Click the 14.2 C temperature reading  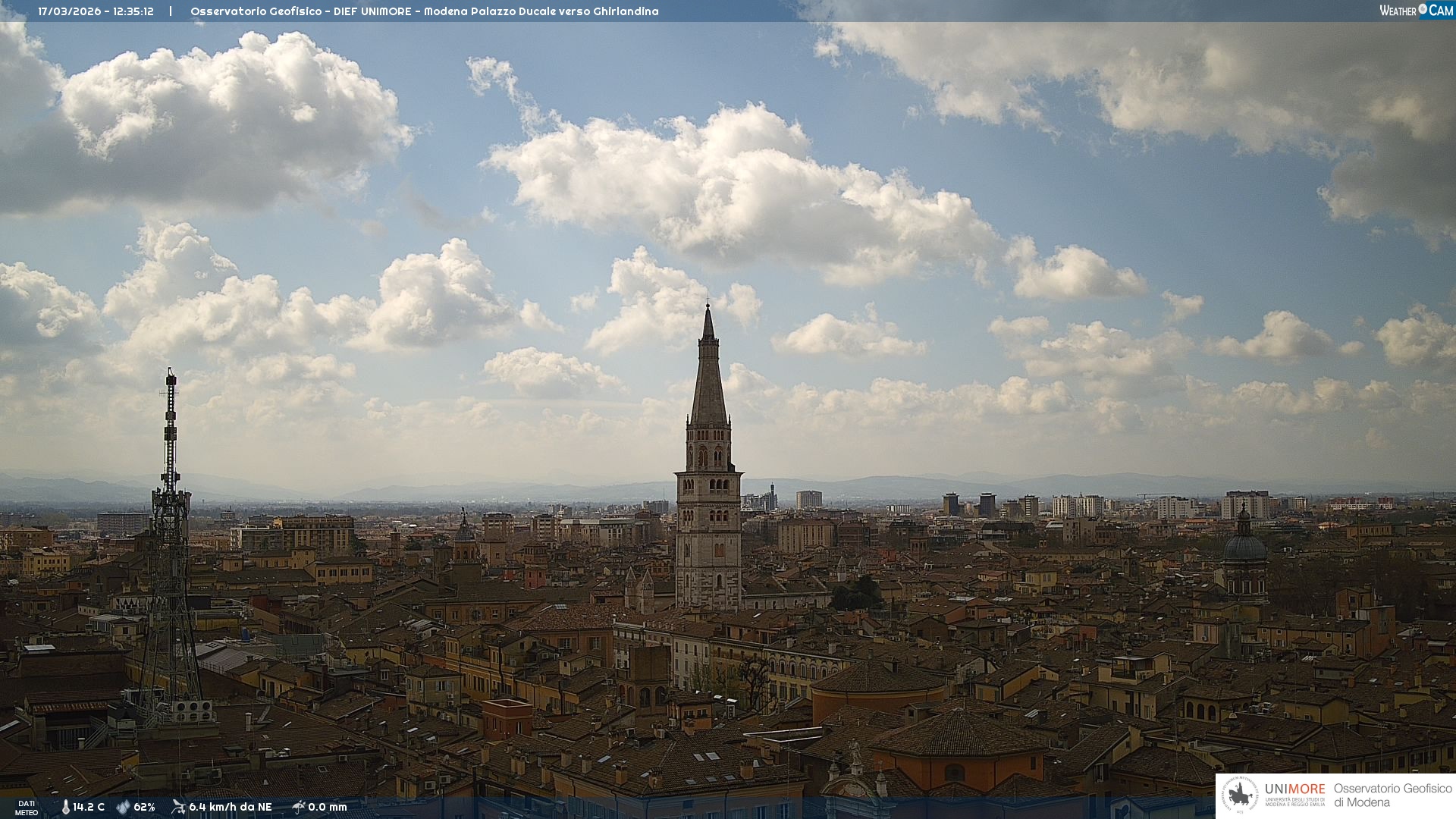pos(89,807)
